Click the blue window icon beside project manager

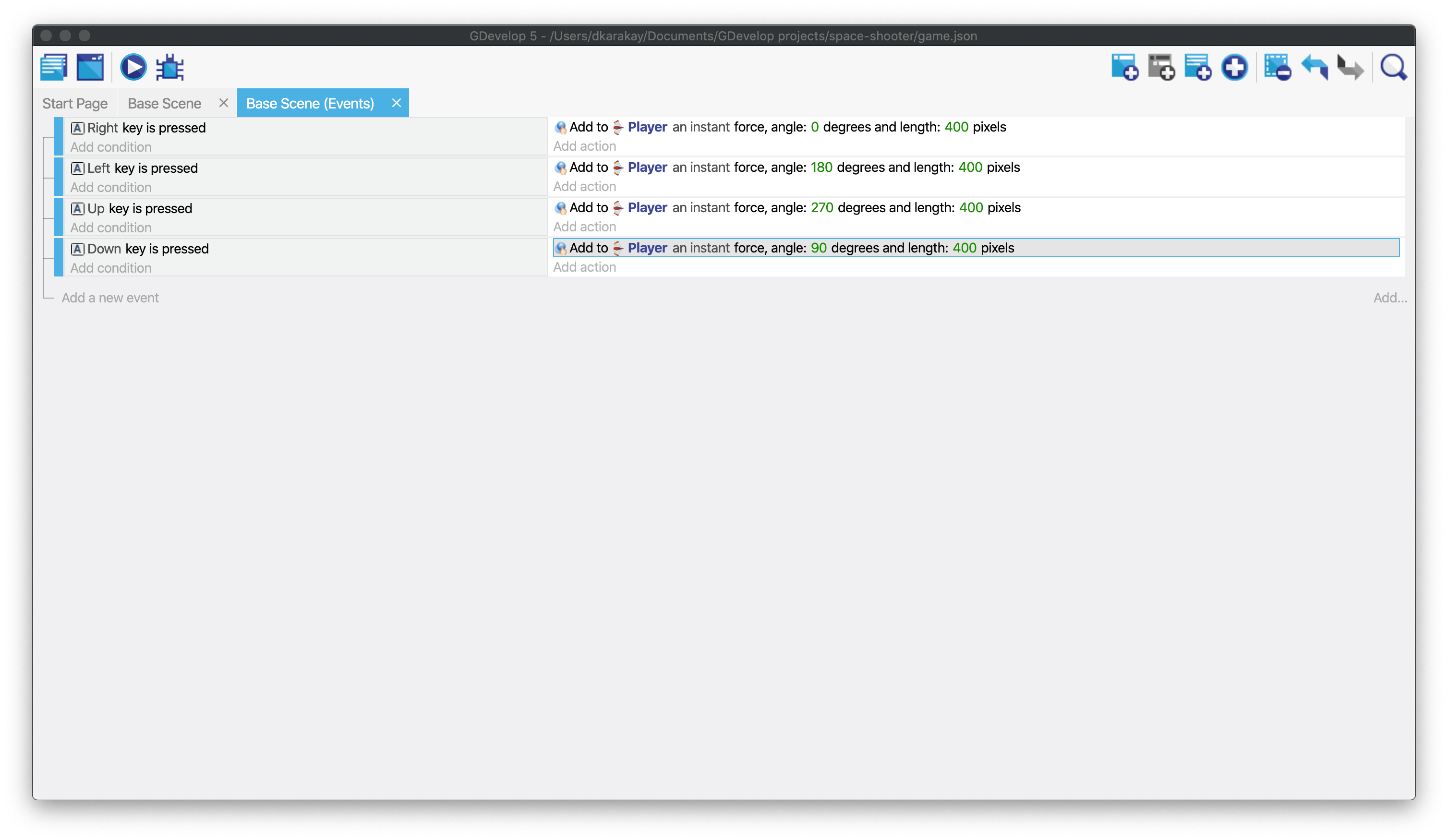click(91, 67)
